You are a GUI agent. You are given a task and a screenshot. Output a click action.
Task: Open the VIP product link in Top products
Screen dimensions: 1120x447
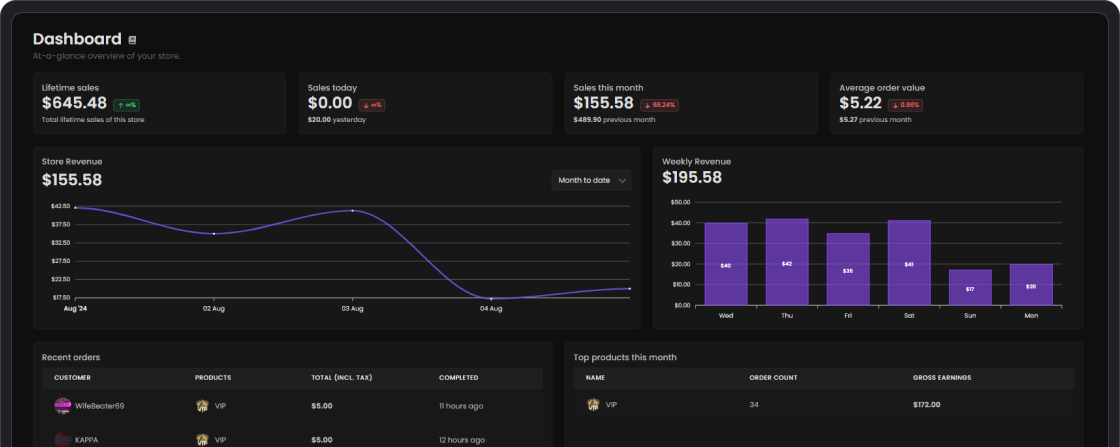(611, 405)
